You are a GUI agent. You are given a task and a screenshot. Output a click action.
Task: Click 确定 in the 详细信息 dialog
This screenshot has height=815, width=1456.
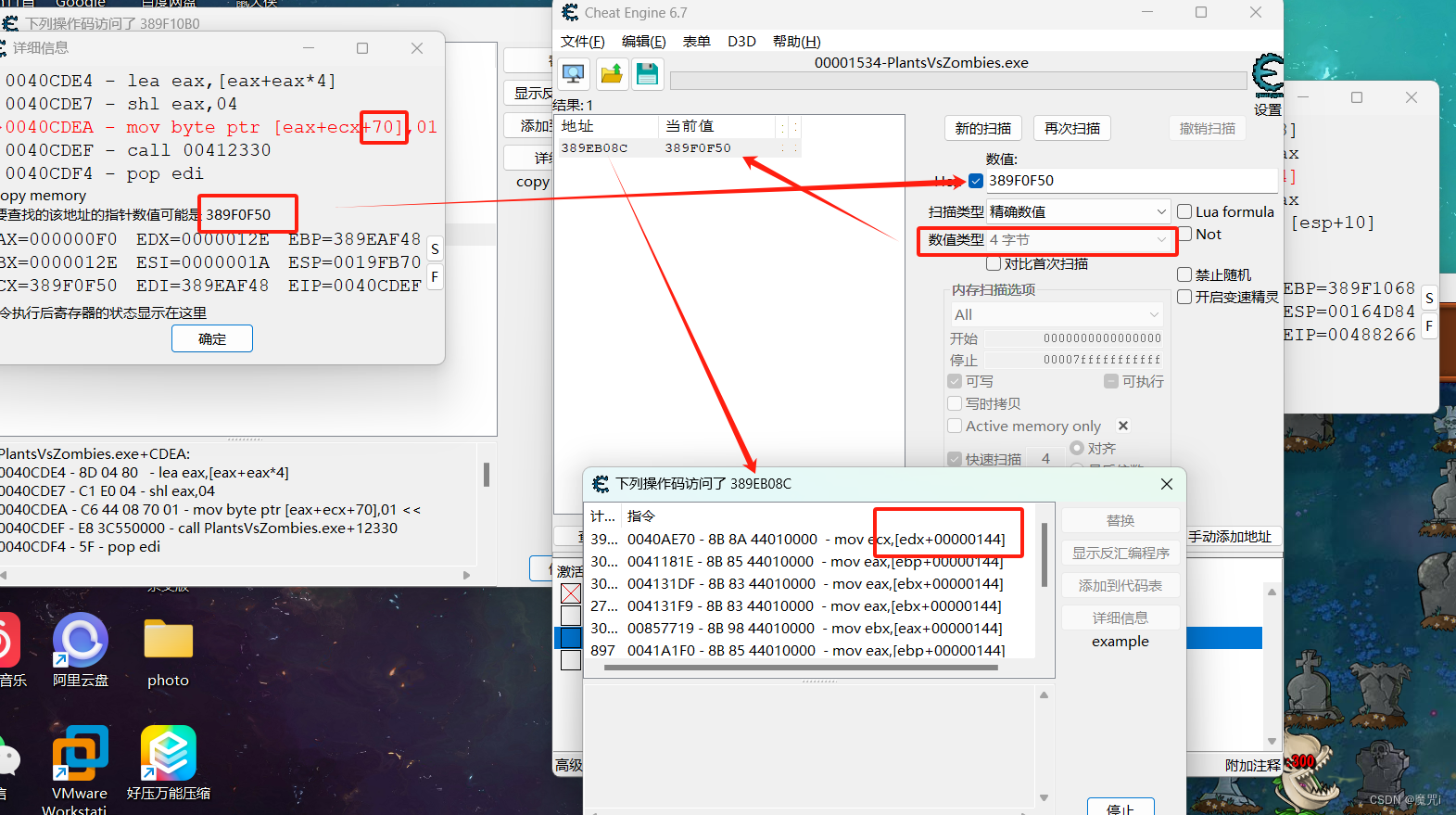(x=212, y=338)
